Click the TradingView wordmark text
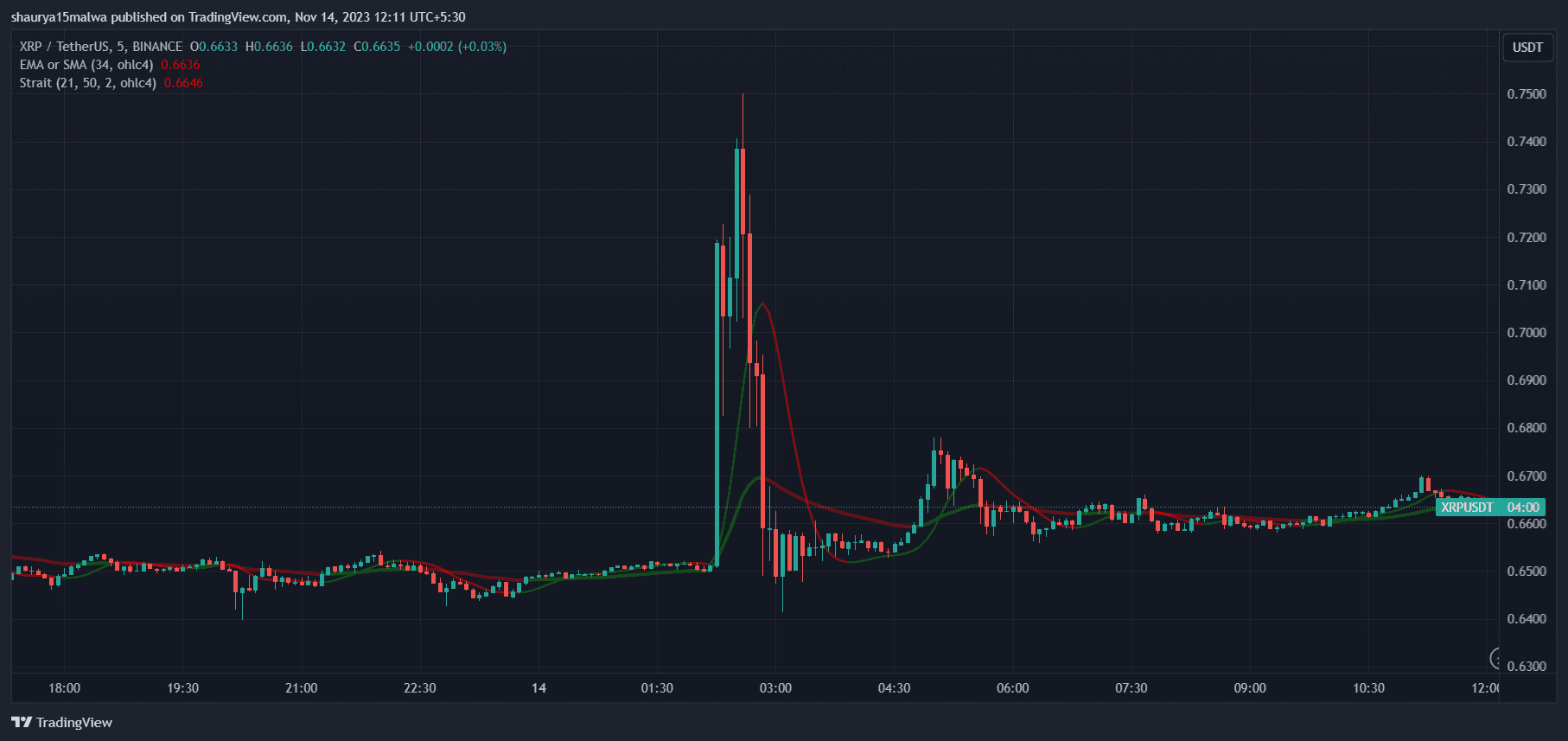The height and width of the screenshot is (741, 1568). click(x=74, y=722)
